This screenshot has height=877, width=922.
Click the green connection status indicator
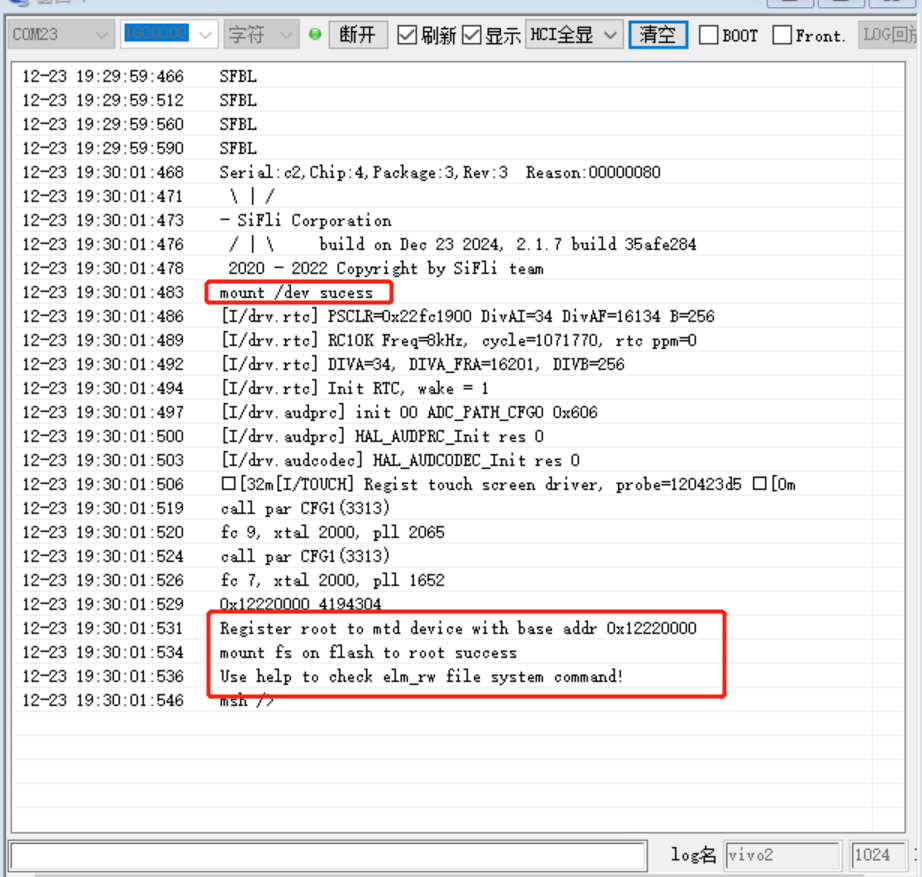click(315, 35)
